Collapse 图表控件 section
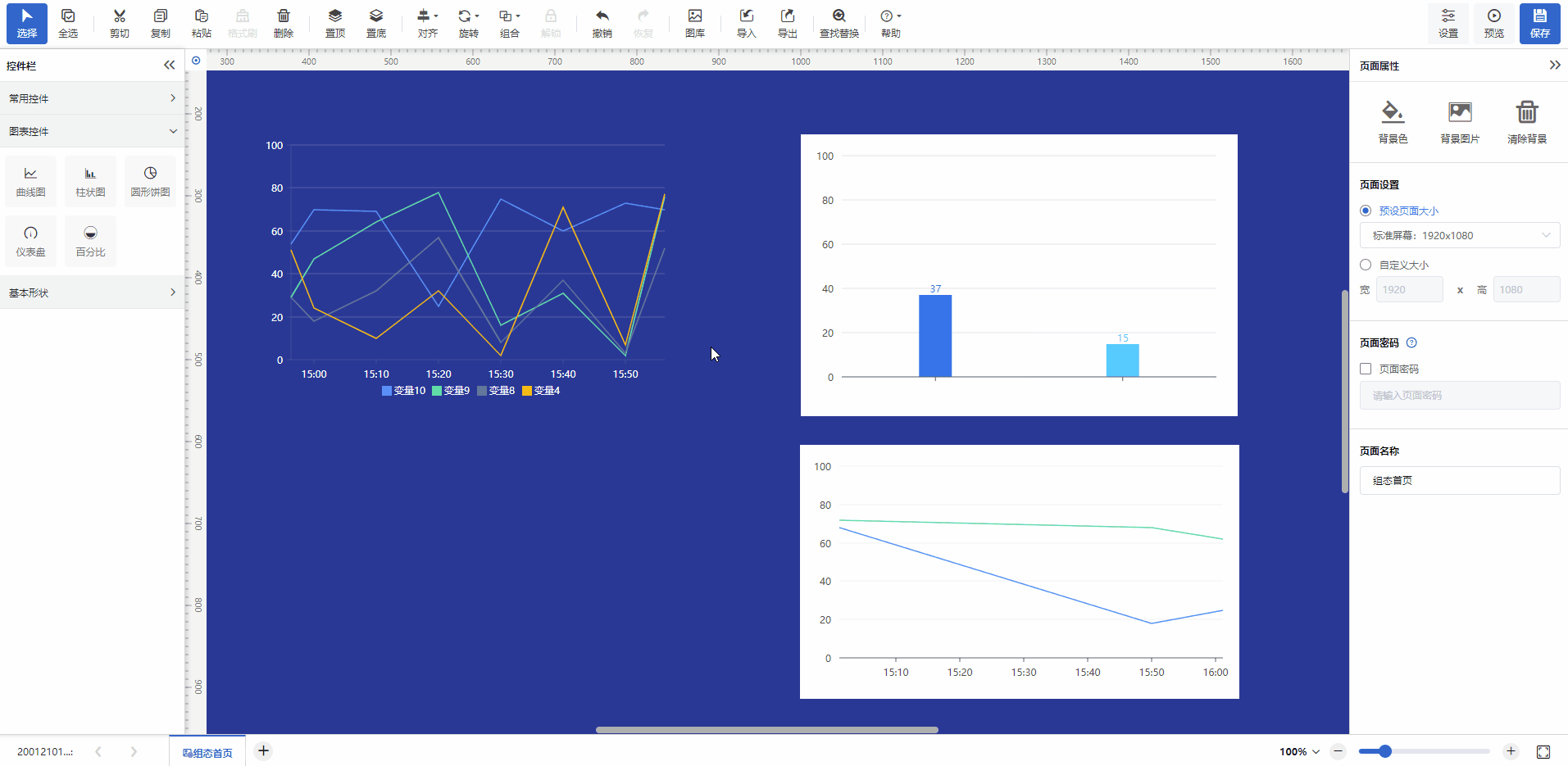This screenshot has height=766, width=1568. pyautogui.click(x=92, y=131)
